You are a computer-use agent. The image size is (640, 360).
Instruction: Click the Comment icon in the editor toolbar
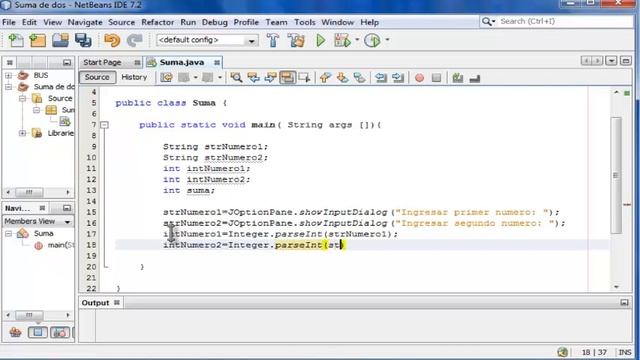458,78
